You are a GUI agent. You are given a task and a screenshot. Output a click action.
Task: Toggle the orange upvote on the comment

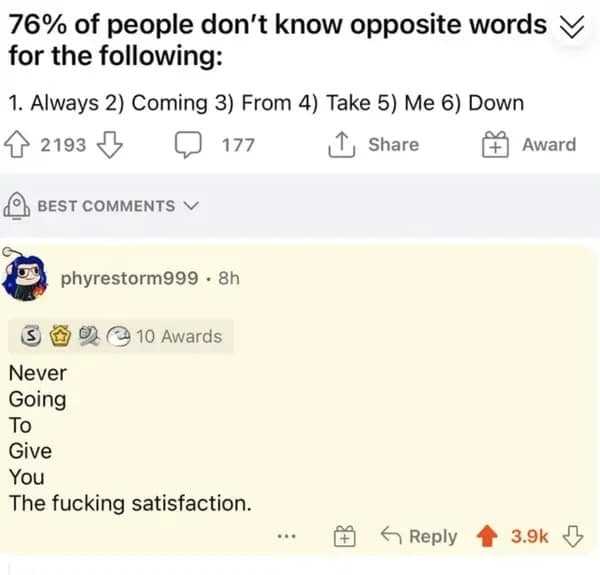point(488,536)
